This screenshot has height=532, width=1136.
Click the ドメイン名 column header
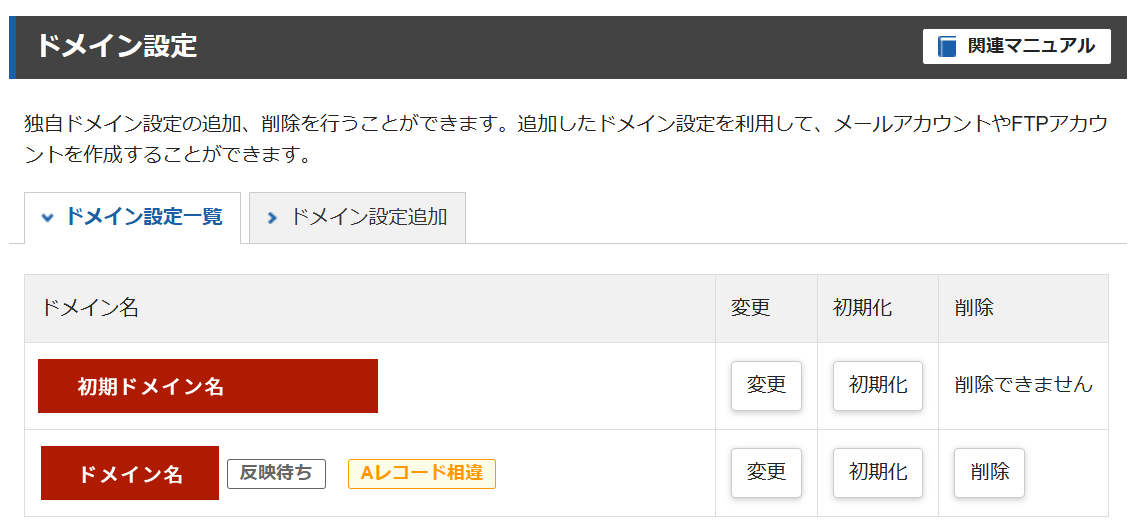pyautogui.click(x=90, y=308)
